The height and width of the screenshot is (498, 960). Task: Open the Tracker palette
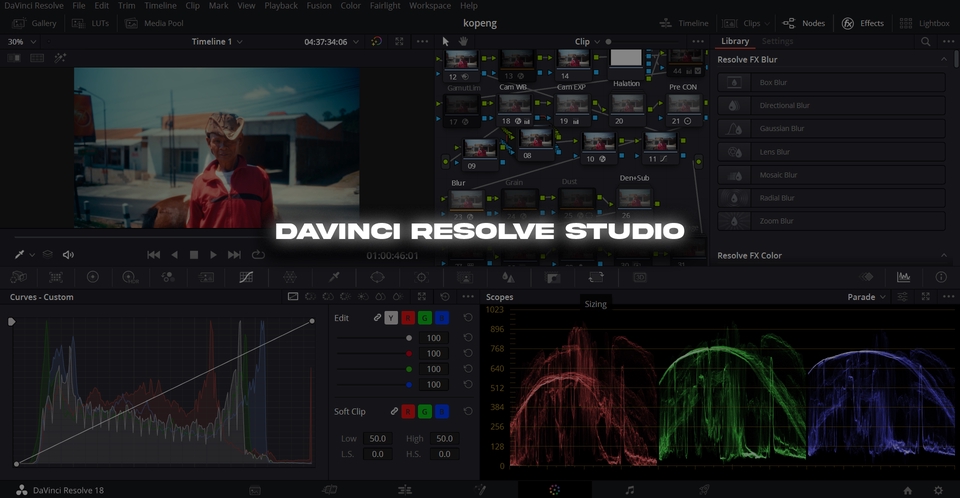point(422,277)
